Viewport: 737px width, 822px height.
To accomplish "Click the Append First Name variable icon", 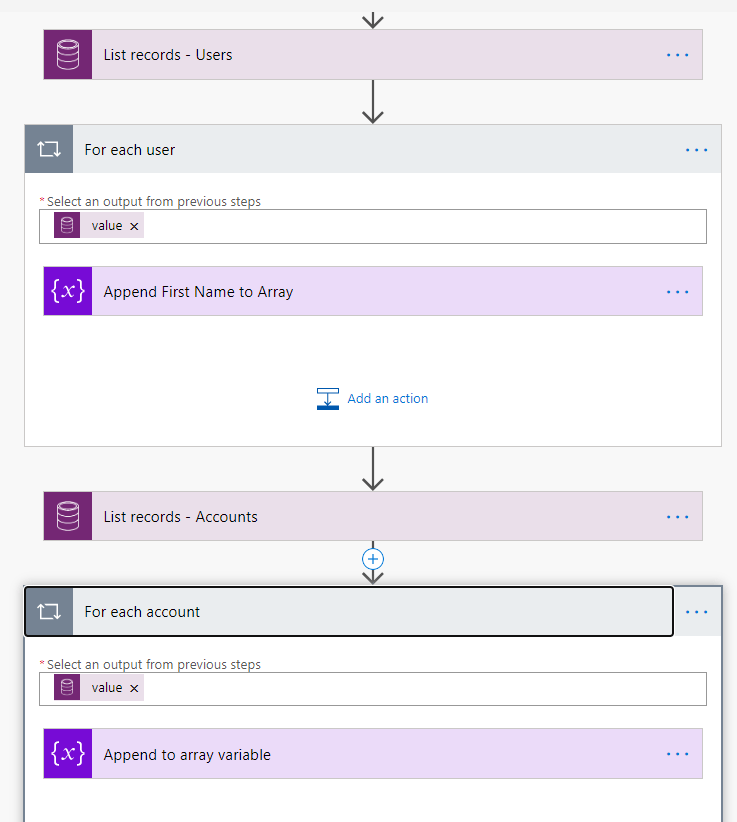I will click(68, 292).
